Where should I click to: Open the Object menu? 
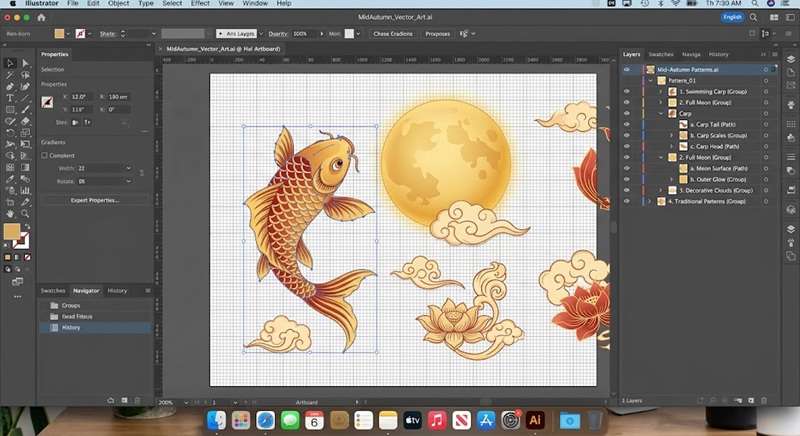point(118,4)
